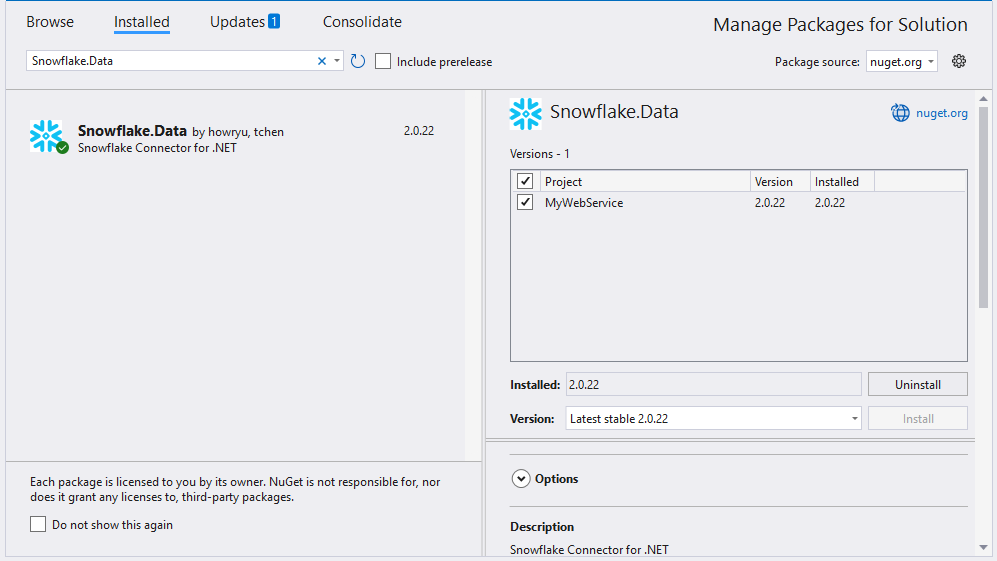This screenshot has width=997, height=561.
Task: Click the globe icon next to nuget.org
Action: tap(900, 113)
